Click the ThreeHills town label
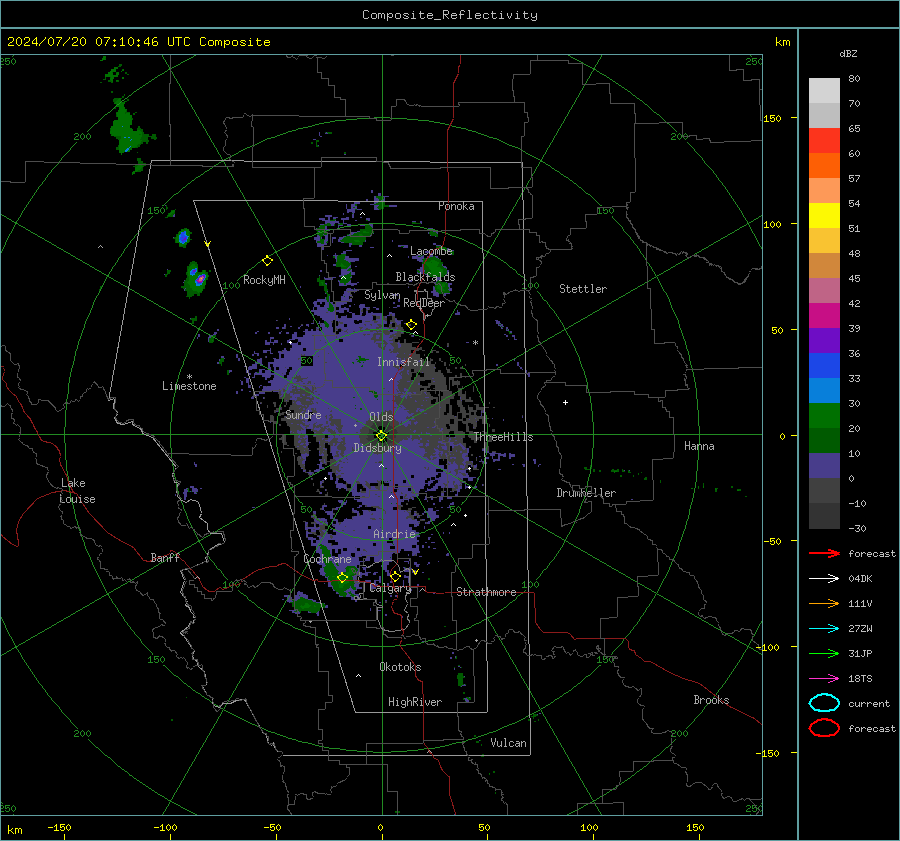This screenshot has height=841, width=900. coord(503,437)
